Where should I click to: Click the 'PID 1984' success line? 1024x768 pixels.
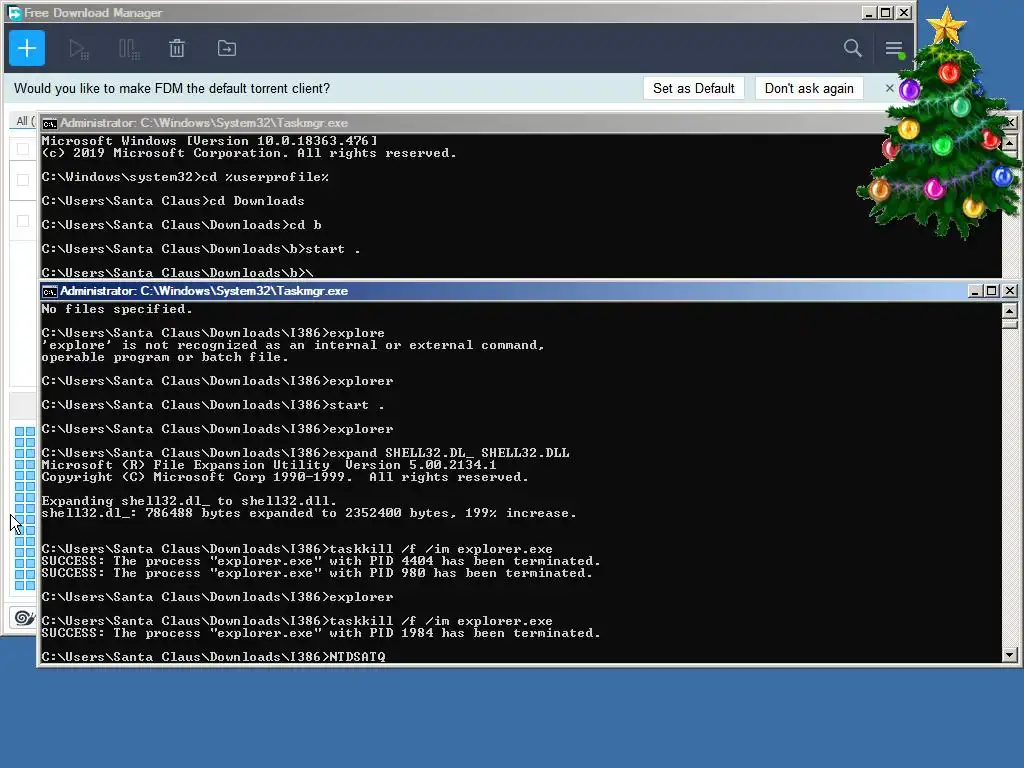(321, 633)
